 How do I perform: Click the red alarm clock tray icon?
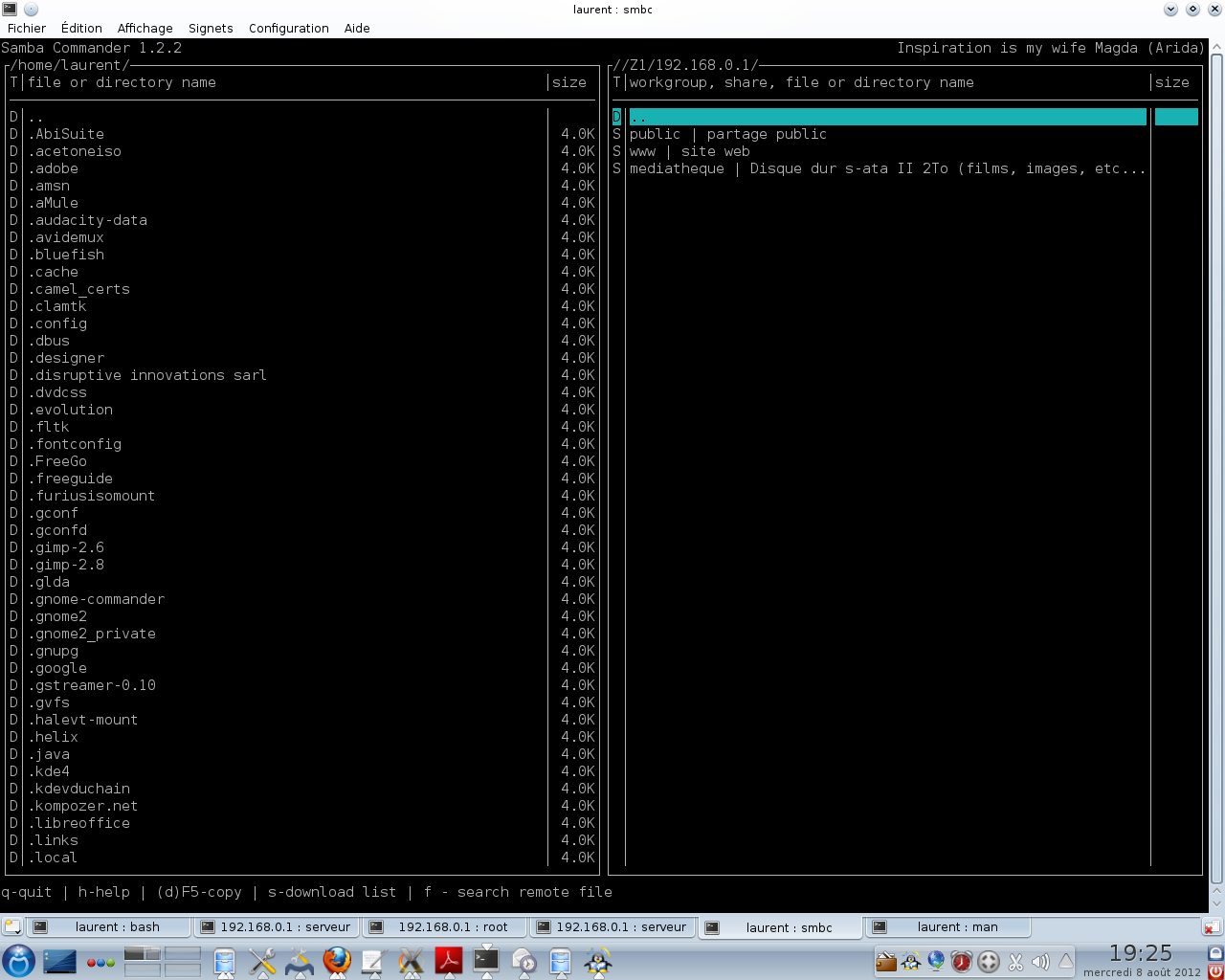(x=962, y=961)
